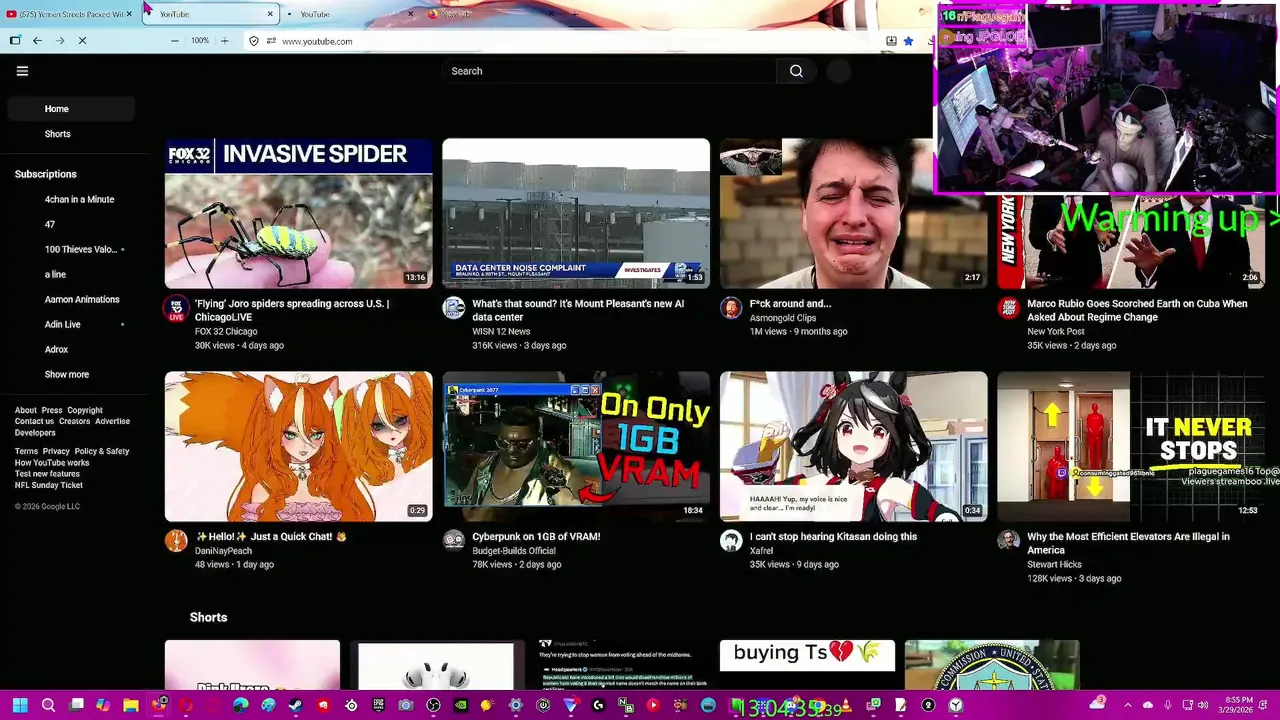Image resolution: width=1280 pixels, height=720 pixels.
Task: Click the Privacy footer link
Action: [56, 451]
